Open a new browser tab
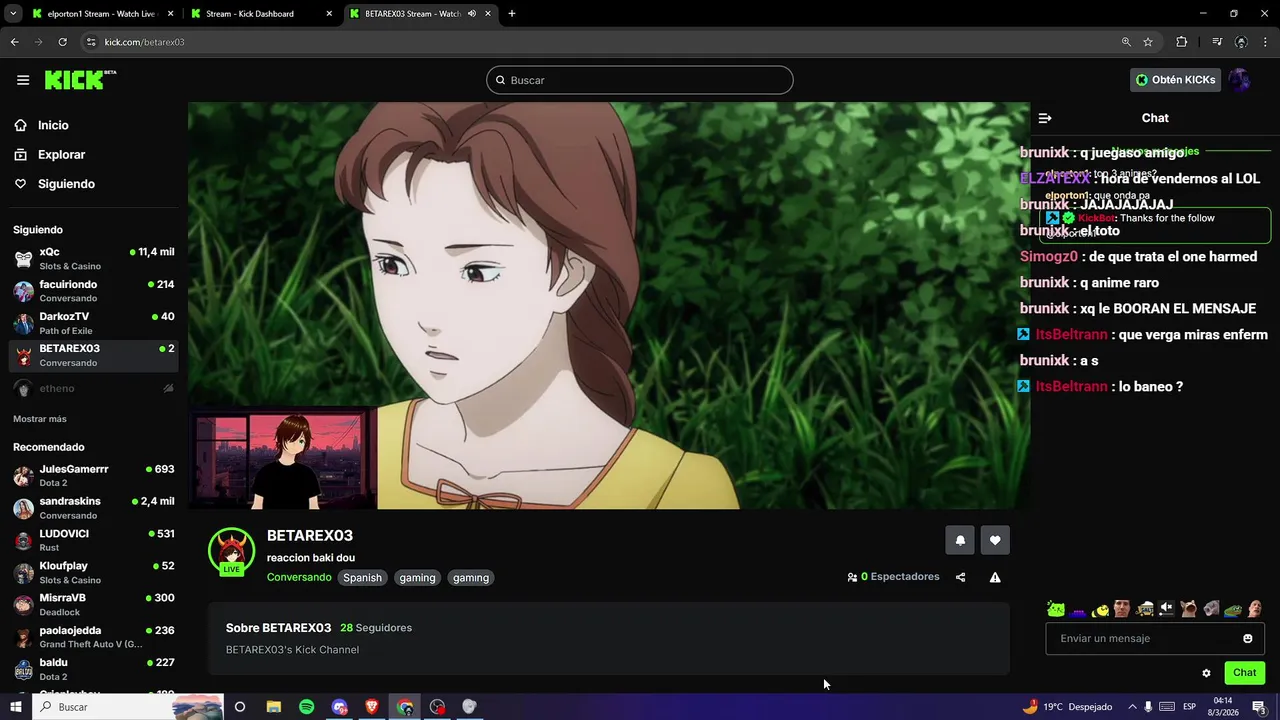 512,14
